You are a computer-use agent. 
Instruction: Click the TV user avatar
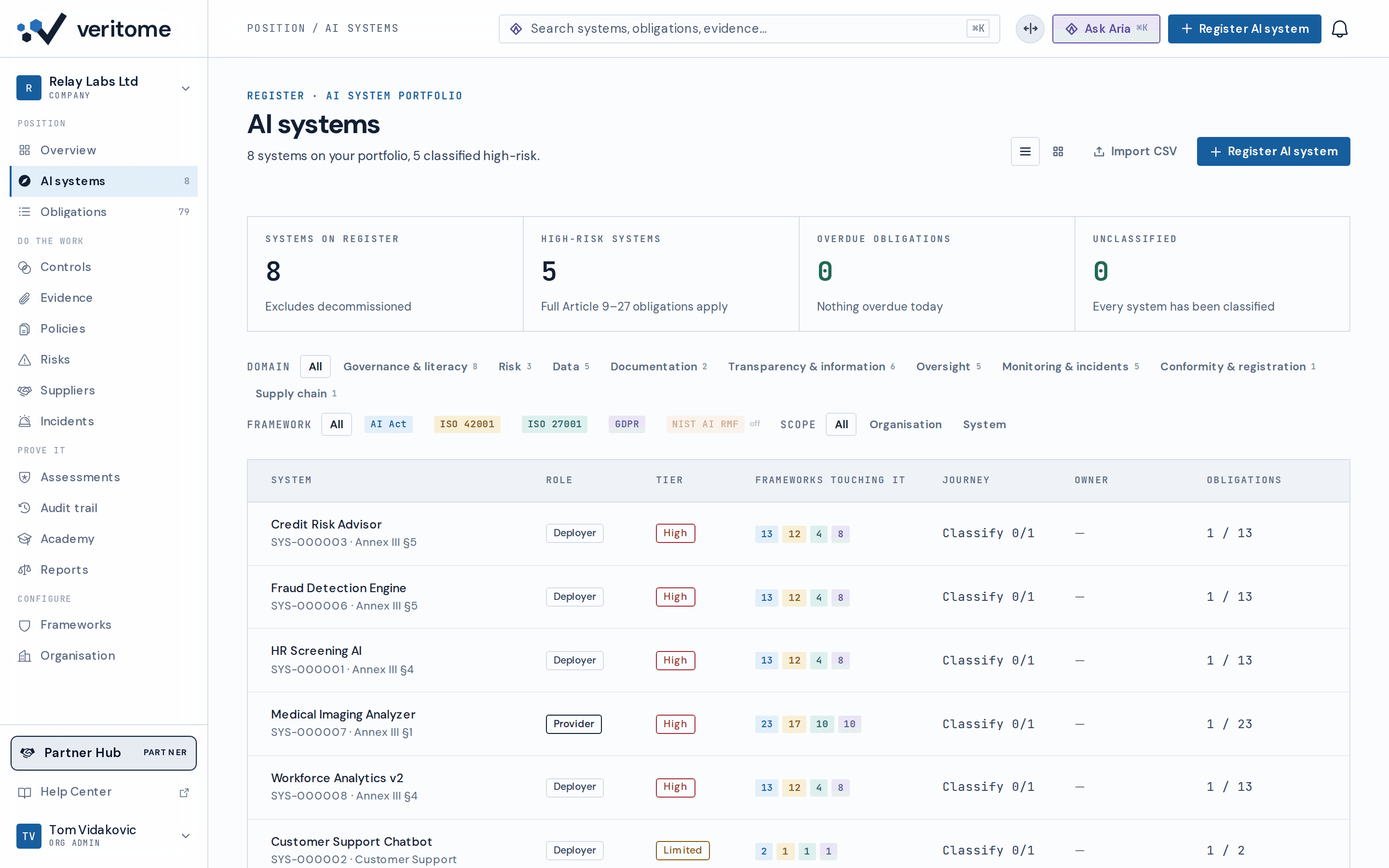click(29, 836)
